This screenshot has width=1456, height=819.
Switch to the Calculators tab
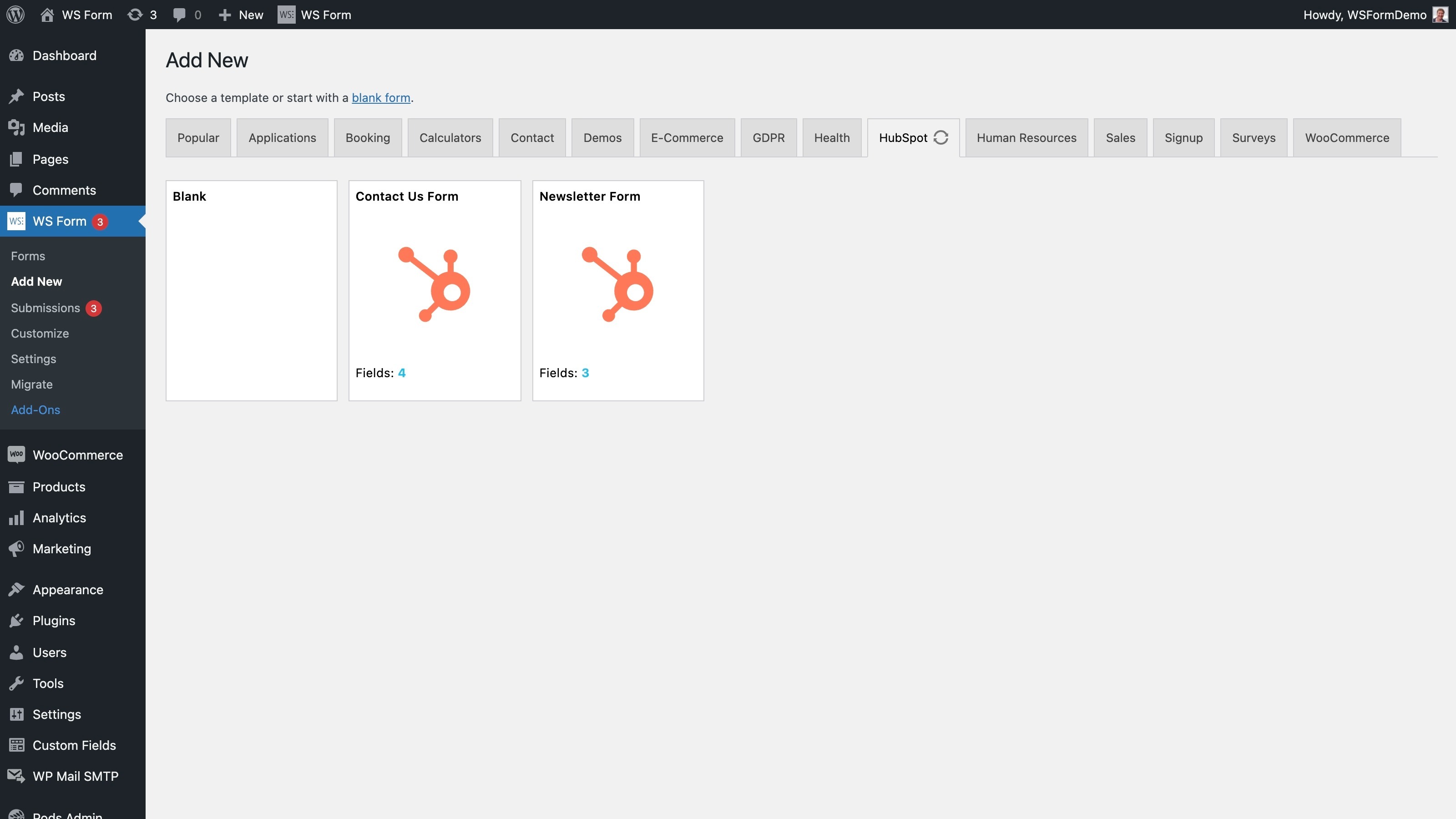[450, 138]
